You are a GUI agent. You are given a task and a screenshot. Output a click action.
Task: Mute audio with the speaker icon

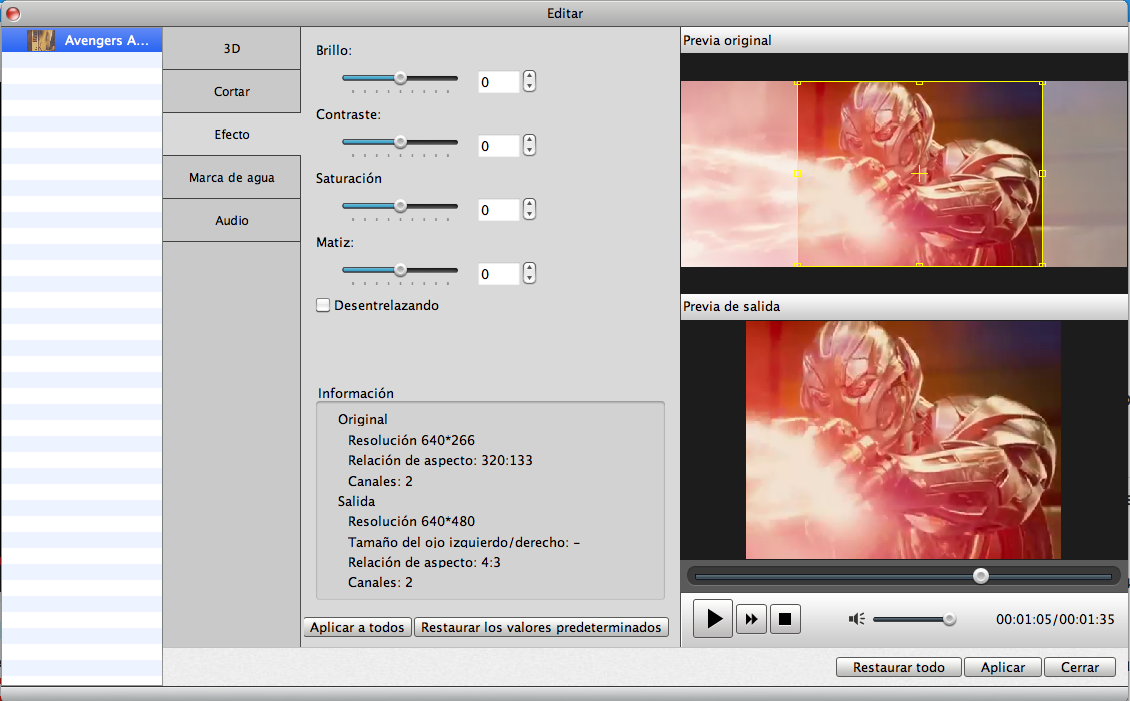[856, 619]
